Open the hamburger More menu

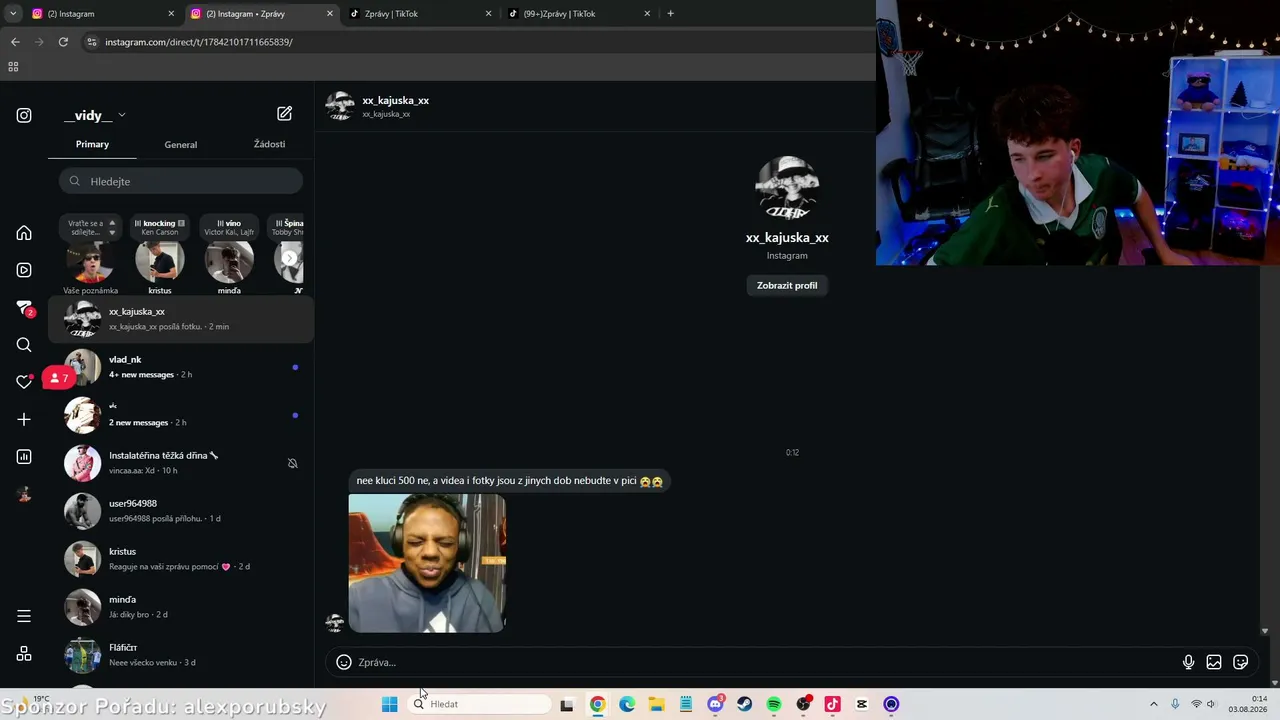click(x=24, y=616)
